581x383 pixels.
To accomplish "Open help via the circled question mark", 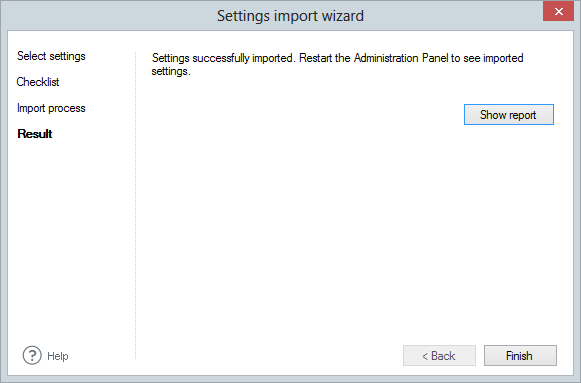I will tap(32, 356).
